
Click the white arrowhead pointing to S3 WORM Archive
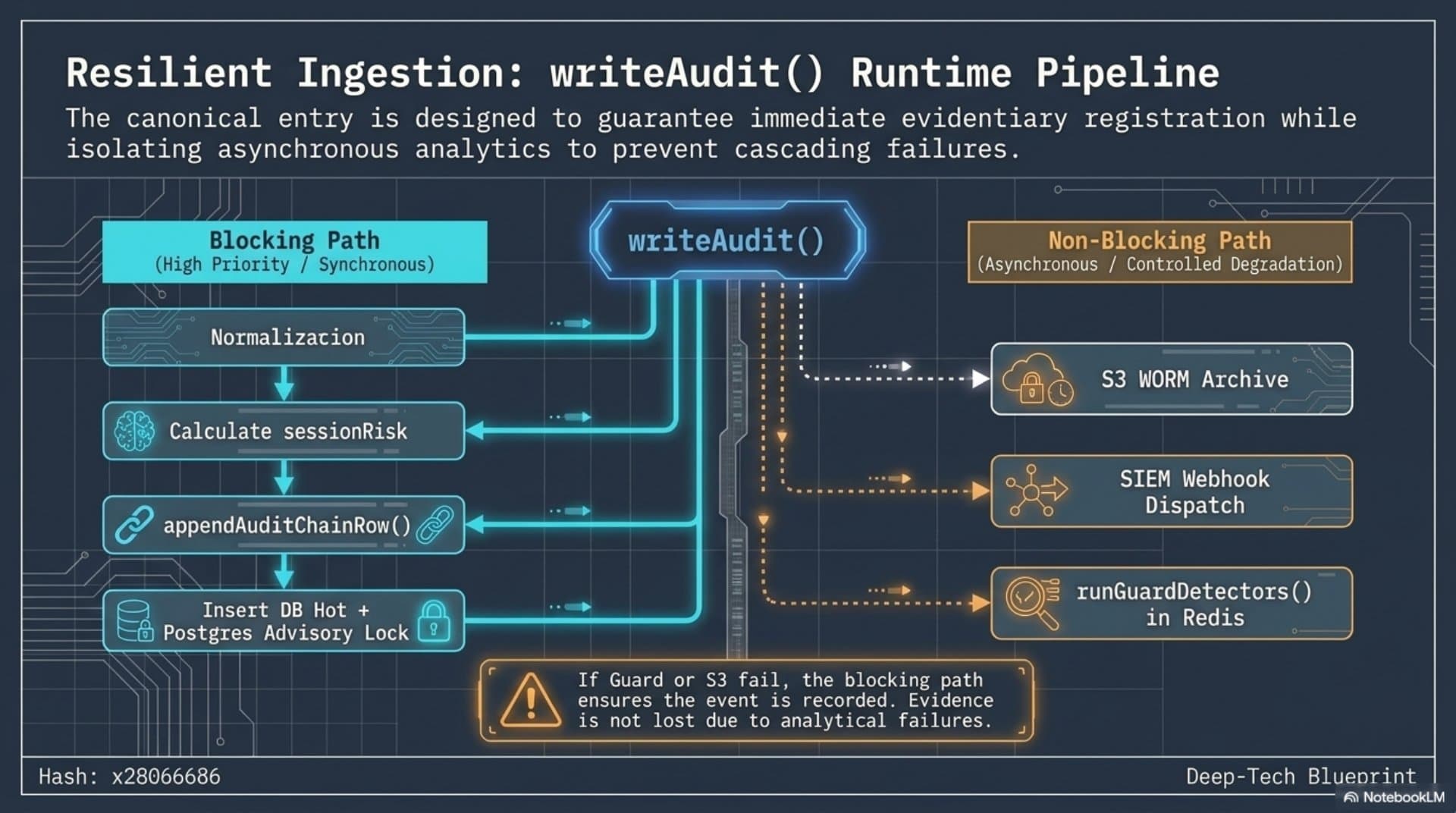(x=981, y=379)
